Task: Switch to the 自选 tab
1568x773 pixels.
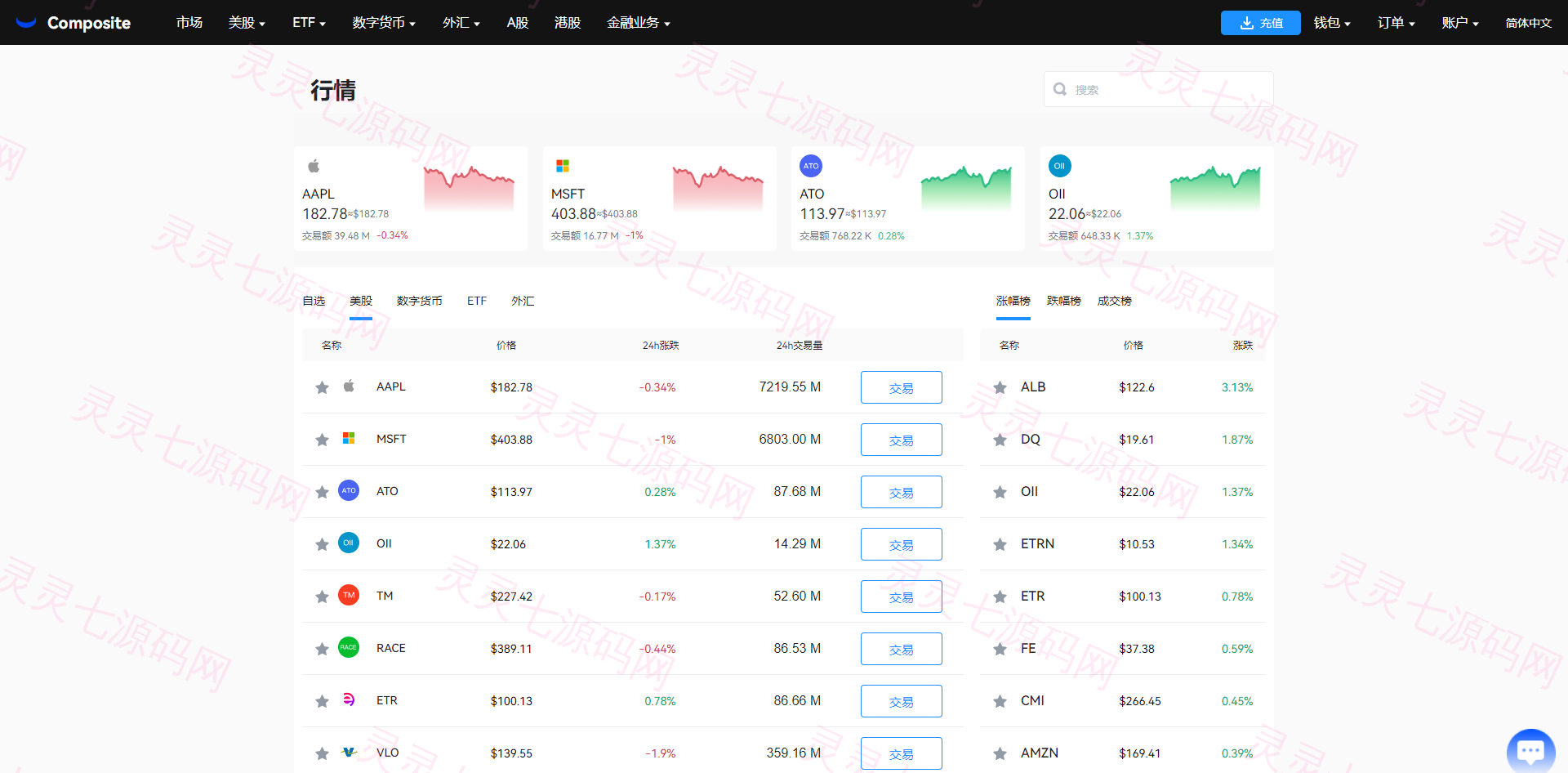Action: (x=314, y=301)
